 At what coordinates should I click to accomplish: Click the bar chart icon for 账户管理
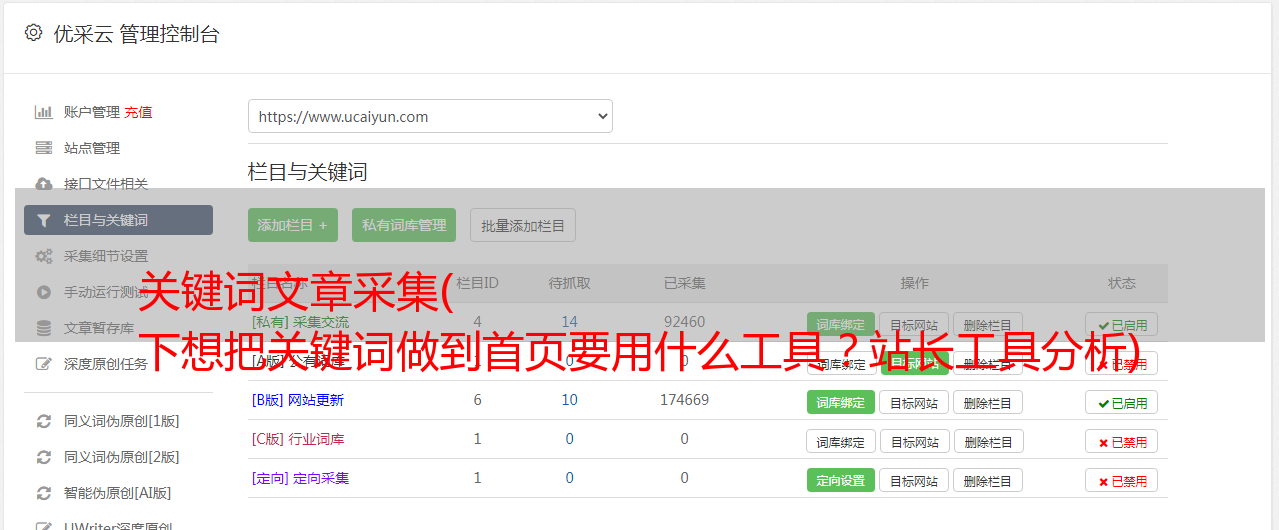(x=43, y=112)
